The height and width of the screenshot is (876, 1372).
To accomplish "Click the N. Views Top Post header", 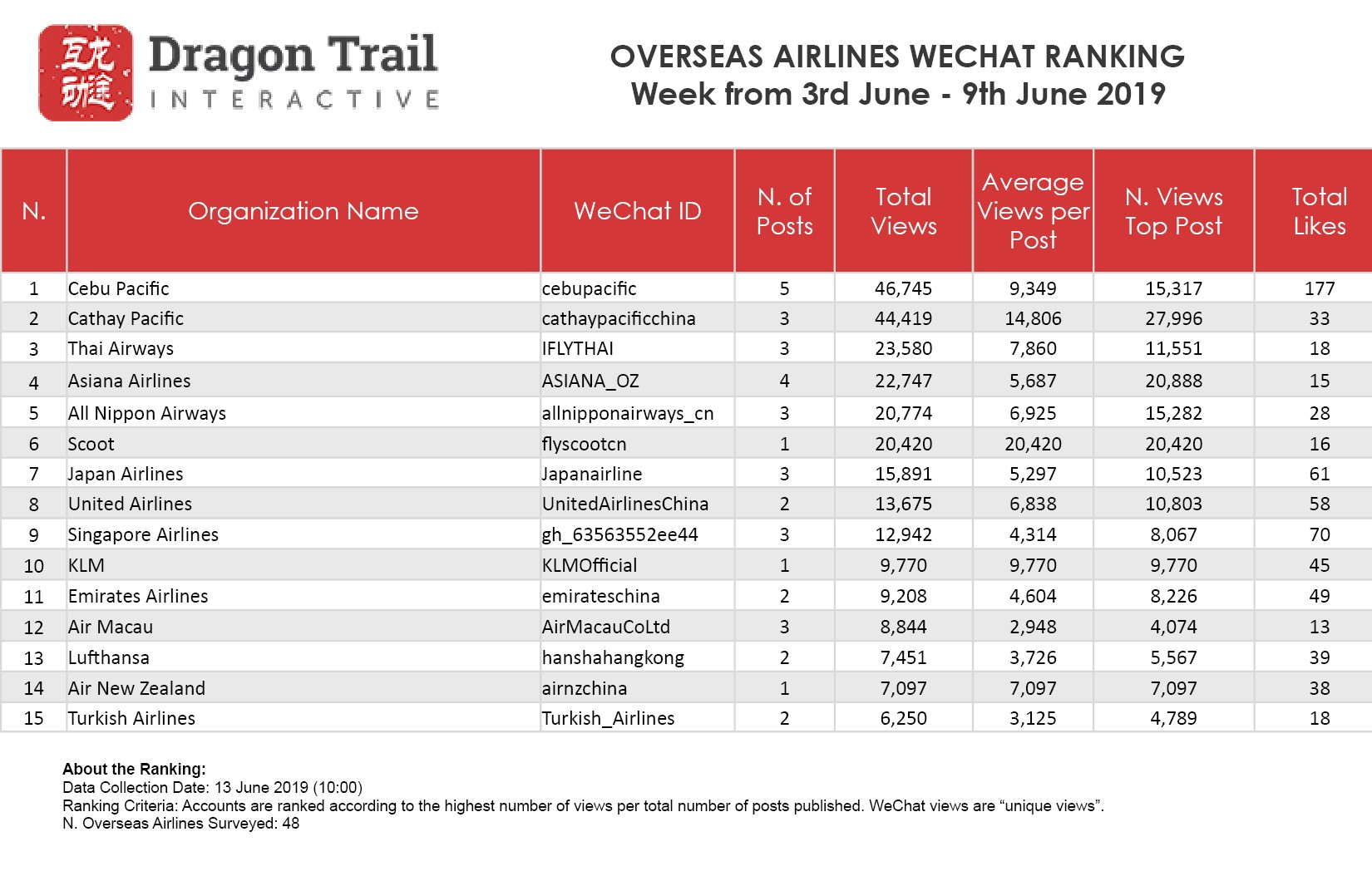I will tap(1174, 211).
